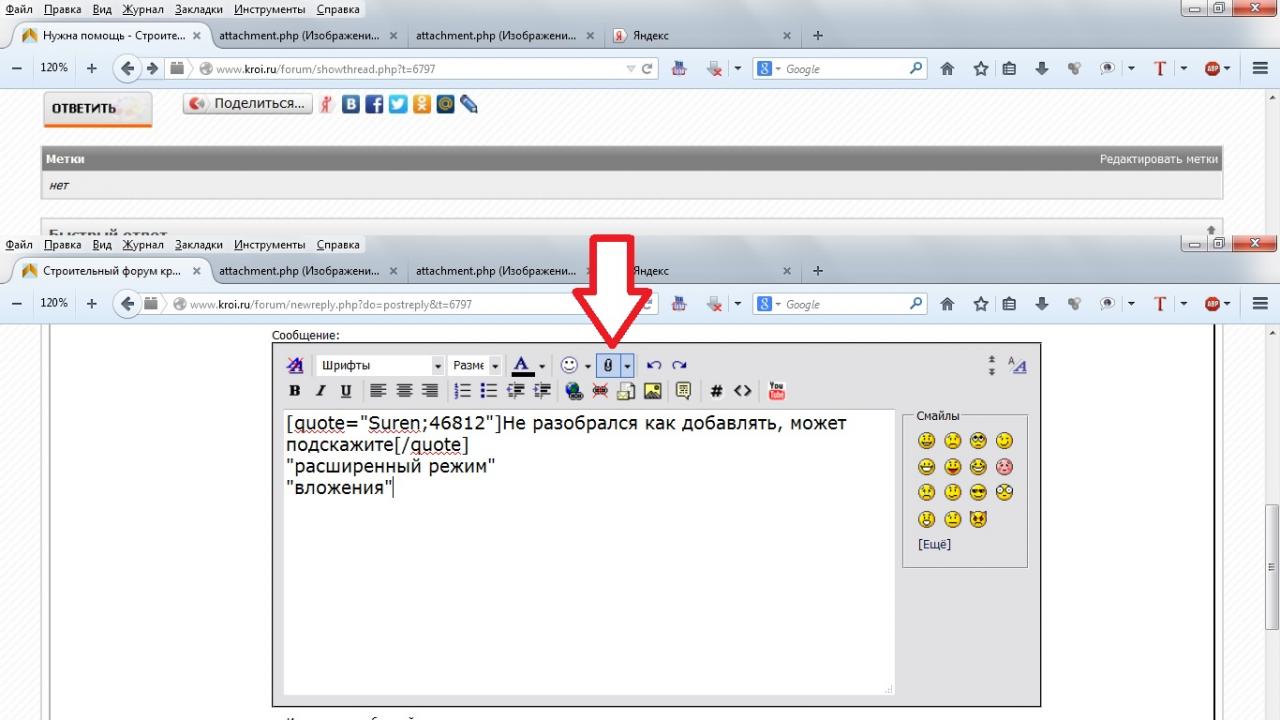Click the ОТВЕТИТЬ reply button

coord(97,109)
